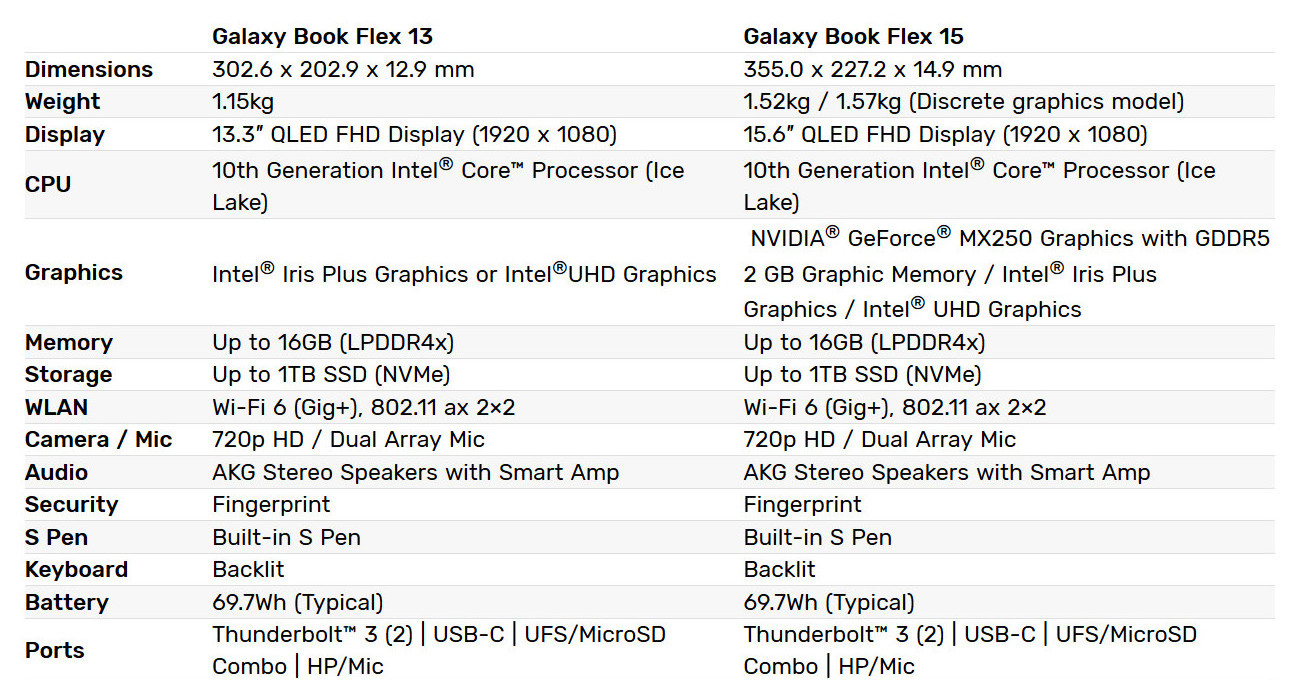This screenshot has height=680, width=1291.
Task: Click the 355.0 x 227.2 x 14.9 mm dimensions
Action: tap(872, 70)
